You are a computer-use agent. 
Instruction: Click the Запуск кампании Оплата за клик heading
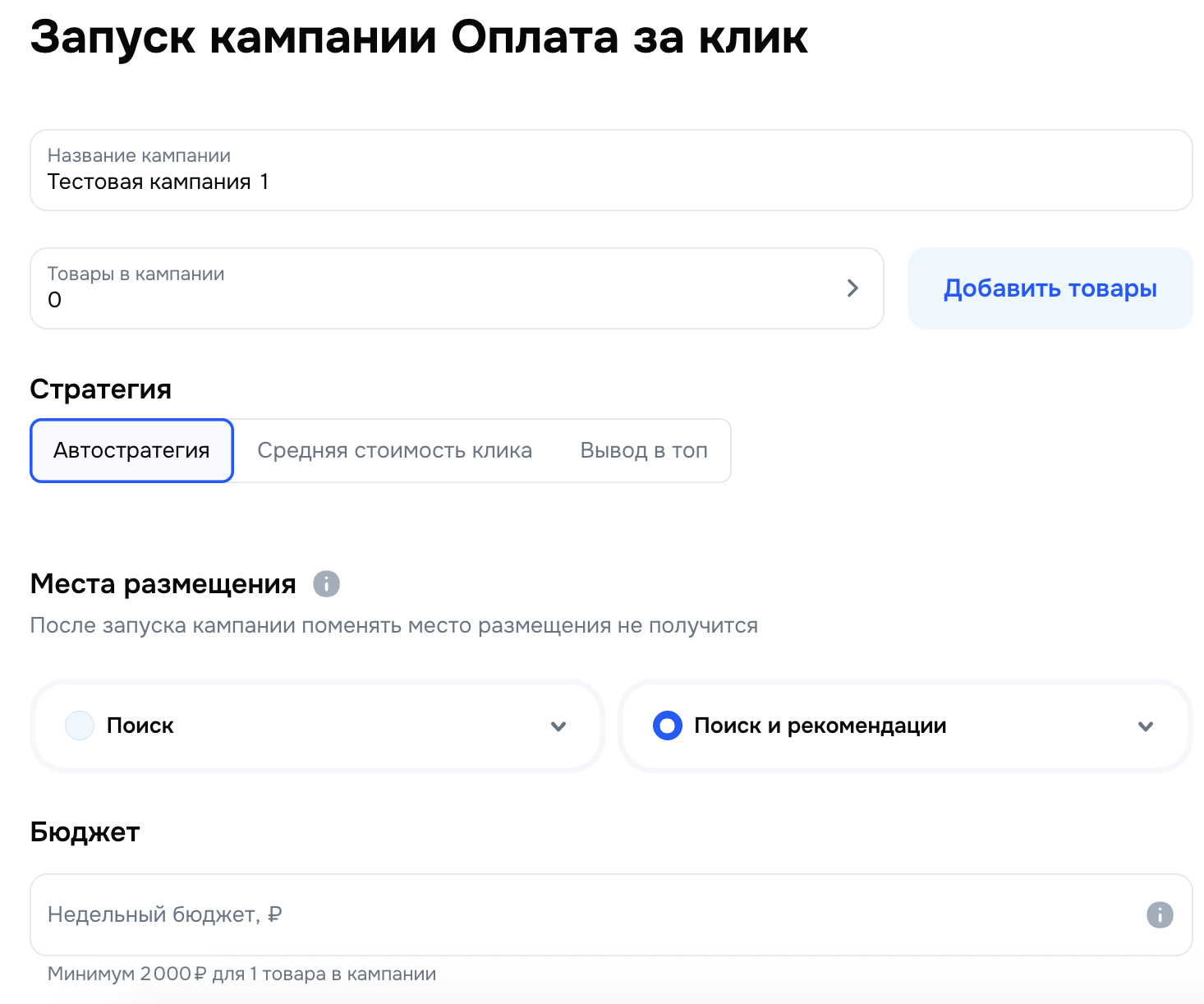coord(419,38)
